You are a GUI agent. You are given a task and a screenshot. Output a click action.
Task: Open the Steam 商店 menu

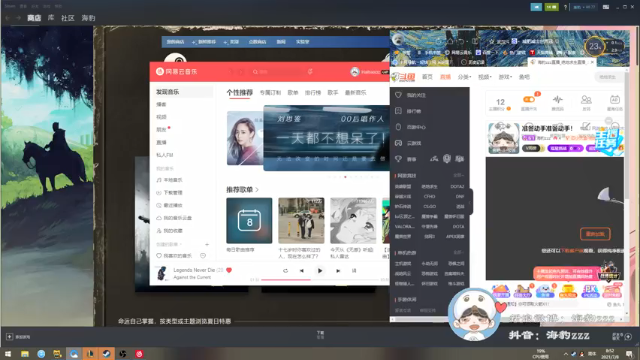34,18
